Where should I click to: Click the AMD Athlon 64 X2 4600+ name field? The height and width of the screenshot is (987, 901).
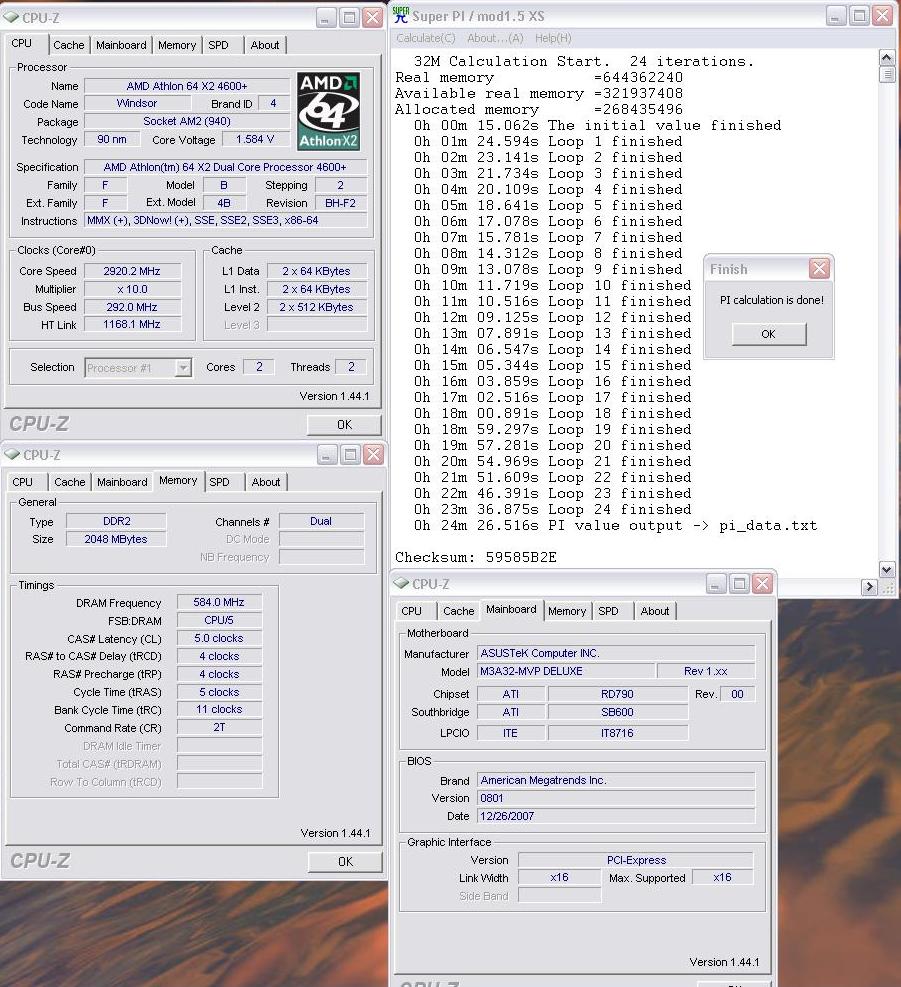click(x=186, y=86)
